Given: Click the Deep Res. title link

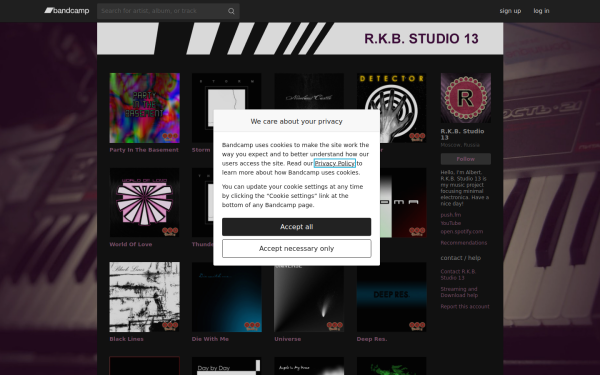Looking at the screenshot, I should pyautogui.click(x=372, y=339).
